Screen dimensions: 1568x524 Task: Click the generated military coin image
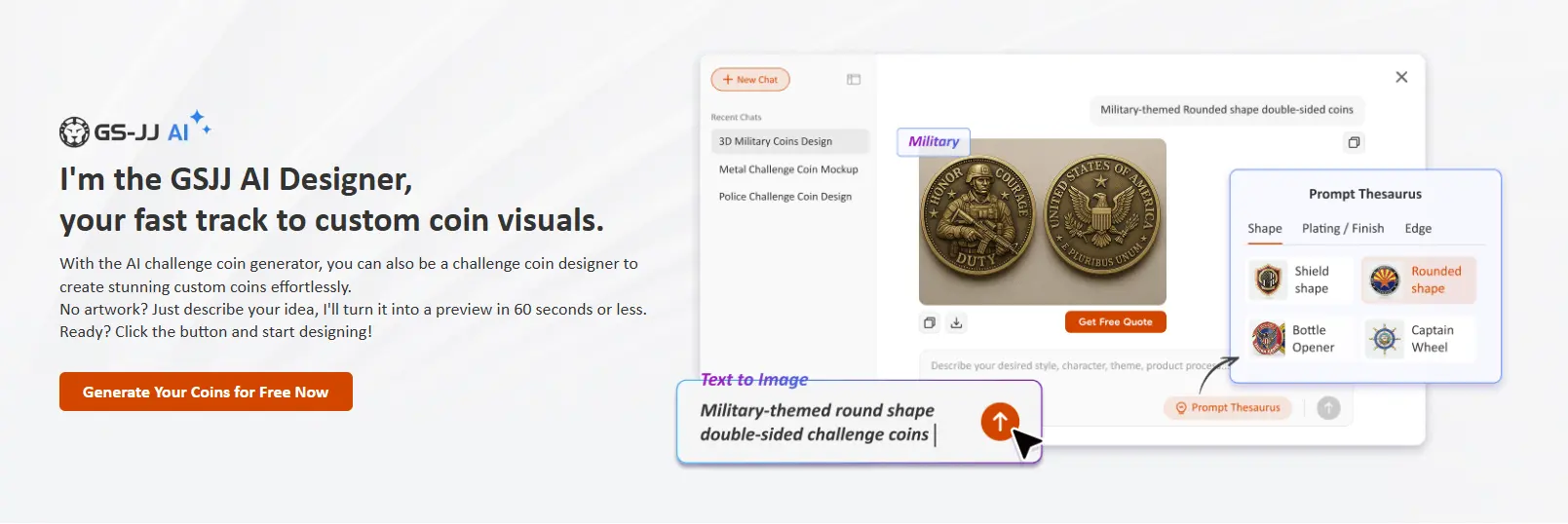[1042, 221]
